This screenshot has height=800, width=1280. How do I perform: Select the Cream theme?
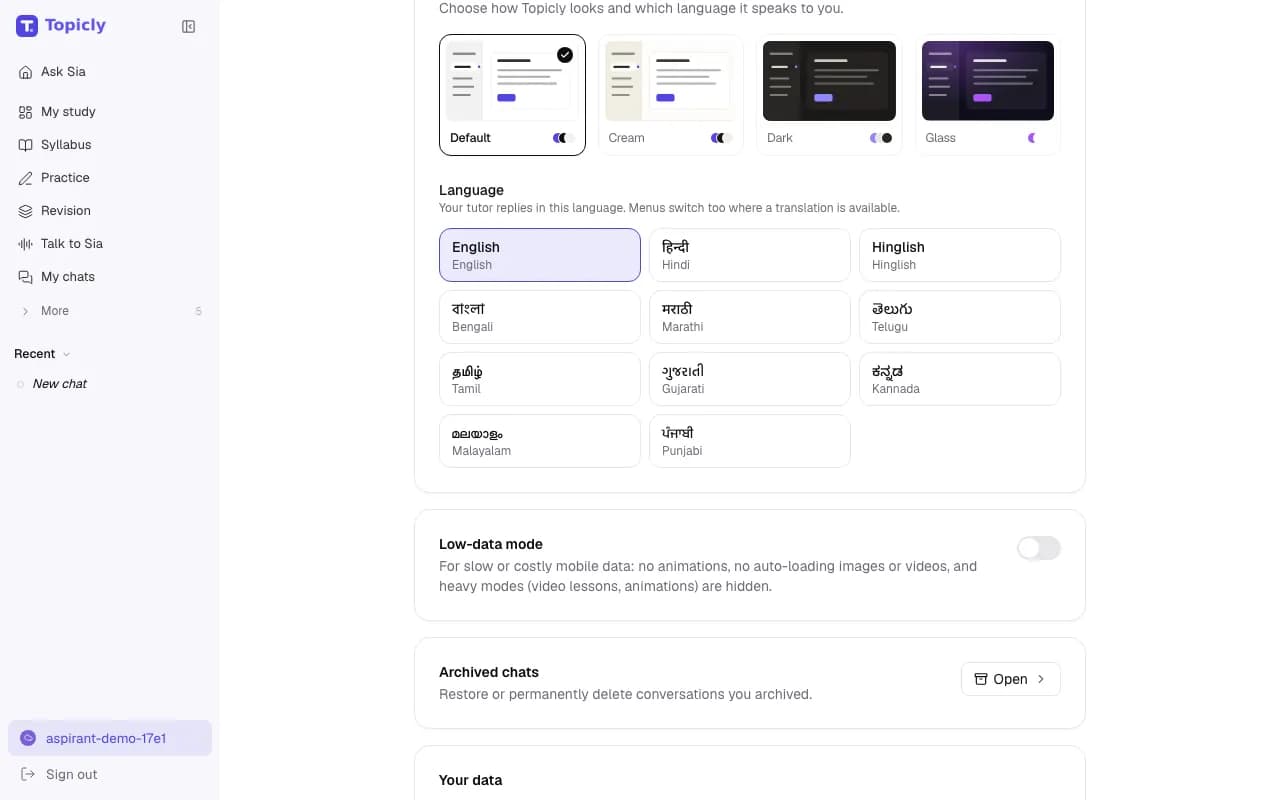pyautogui.click(x=671, y=96)
